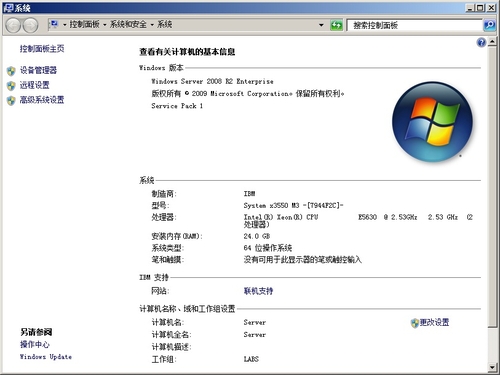Screen dimensions: 500x375
Task: Click the computer icon in address bar
Action: coord(54,24)
